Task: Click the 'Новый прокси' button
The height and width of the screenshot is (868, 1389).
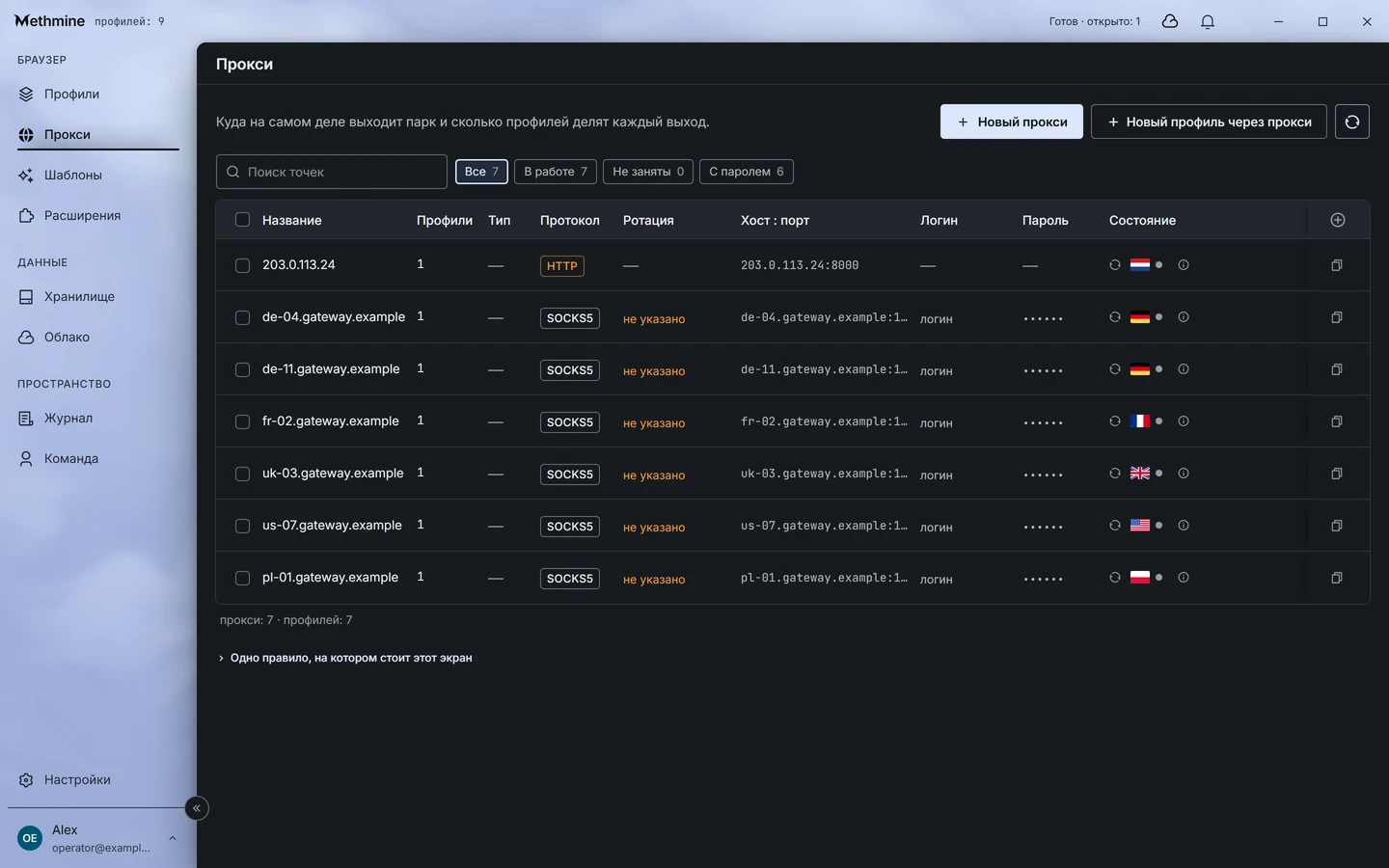Action: click(x=1012, y=122)
